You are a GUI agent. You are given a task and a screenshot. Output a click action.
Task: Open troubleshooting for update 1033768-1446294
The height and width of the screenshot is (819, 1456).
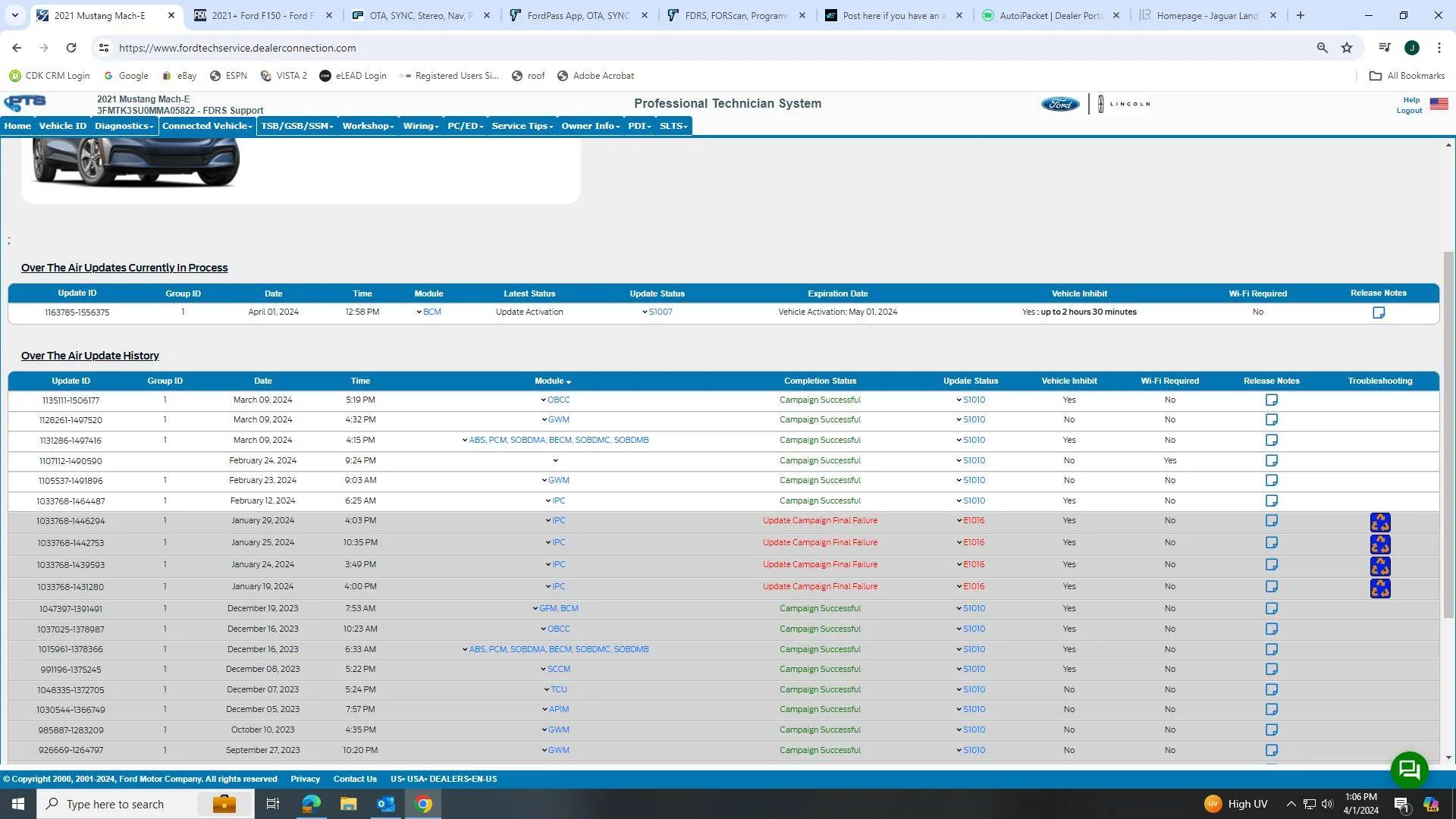pyautogui.click(x=1380, y=522)
